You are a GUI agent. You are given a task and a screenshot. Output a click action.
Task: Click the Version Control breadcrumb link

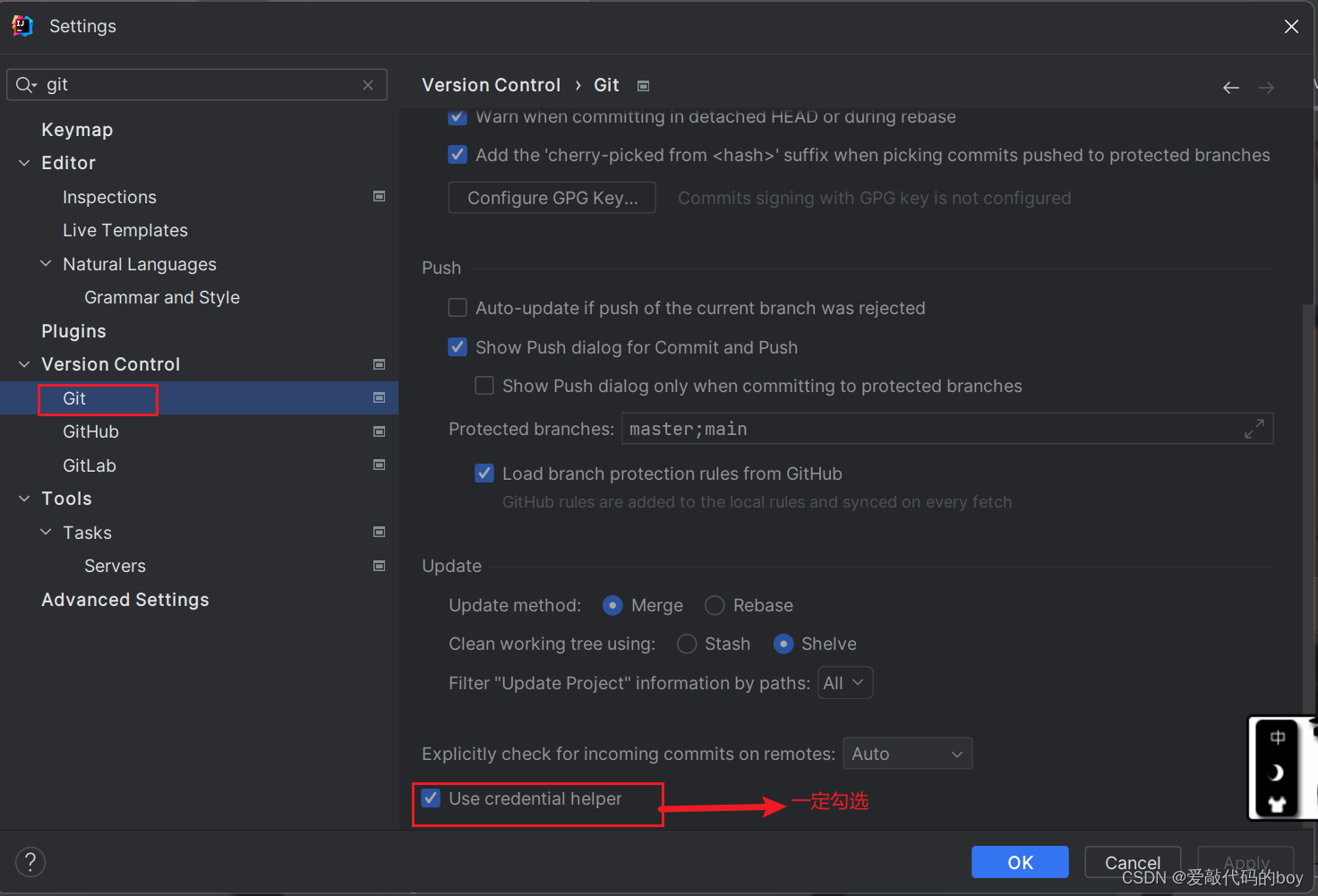(x=491, y=85)
